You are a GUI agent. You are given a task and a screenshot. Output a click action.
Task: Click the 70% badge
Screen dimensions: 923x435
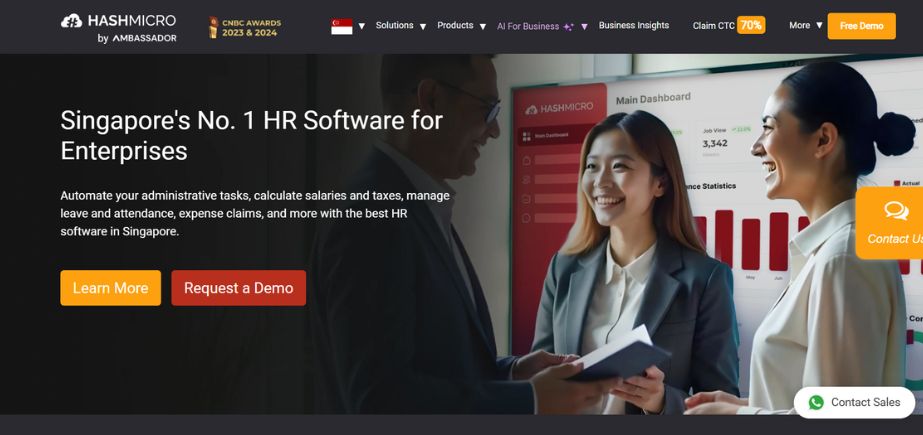(x=751, y=25)
